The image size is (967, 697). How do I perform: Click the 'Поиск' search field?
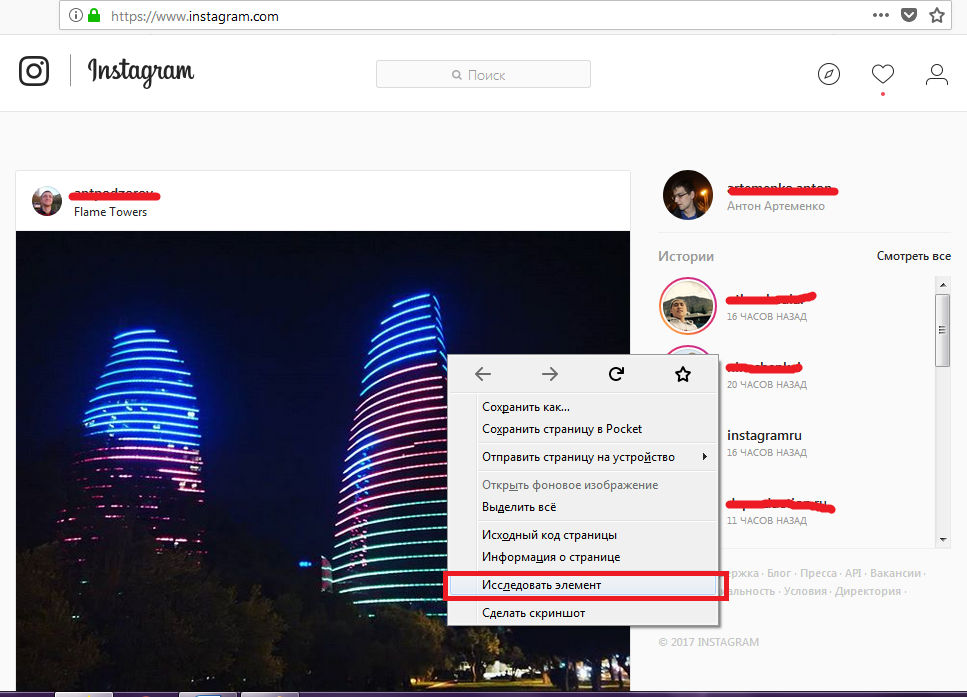pyautogui.click(x=483, y=75)
